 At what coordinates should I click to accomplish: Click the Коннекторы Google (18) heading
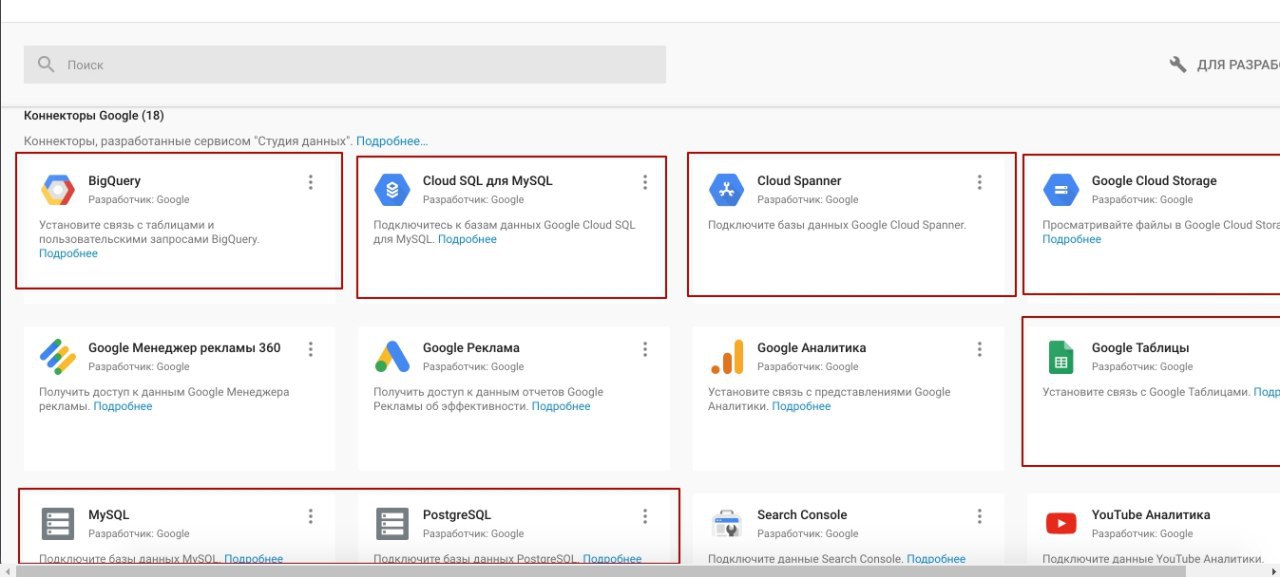click(94, 116)
